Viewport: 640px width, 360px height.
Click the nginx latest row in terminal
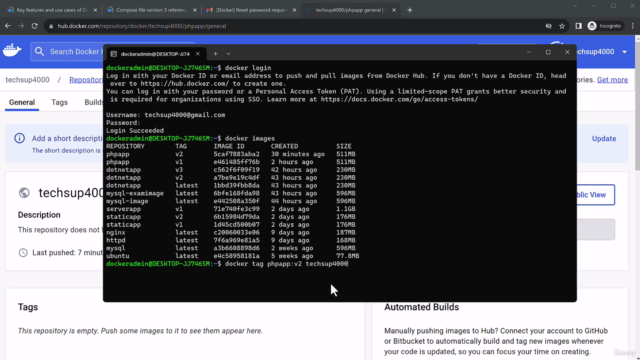(231, 233)
